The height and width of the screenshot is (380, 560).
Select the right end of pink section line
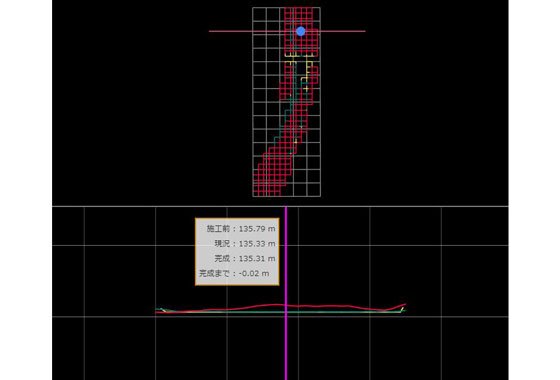(x=364, y=31)
